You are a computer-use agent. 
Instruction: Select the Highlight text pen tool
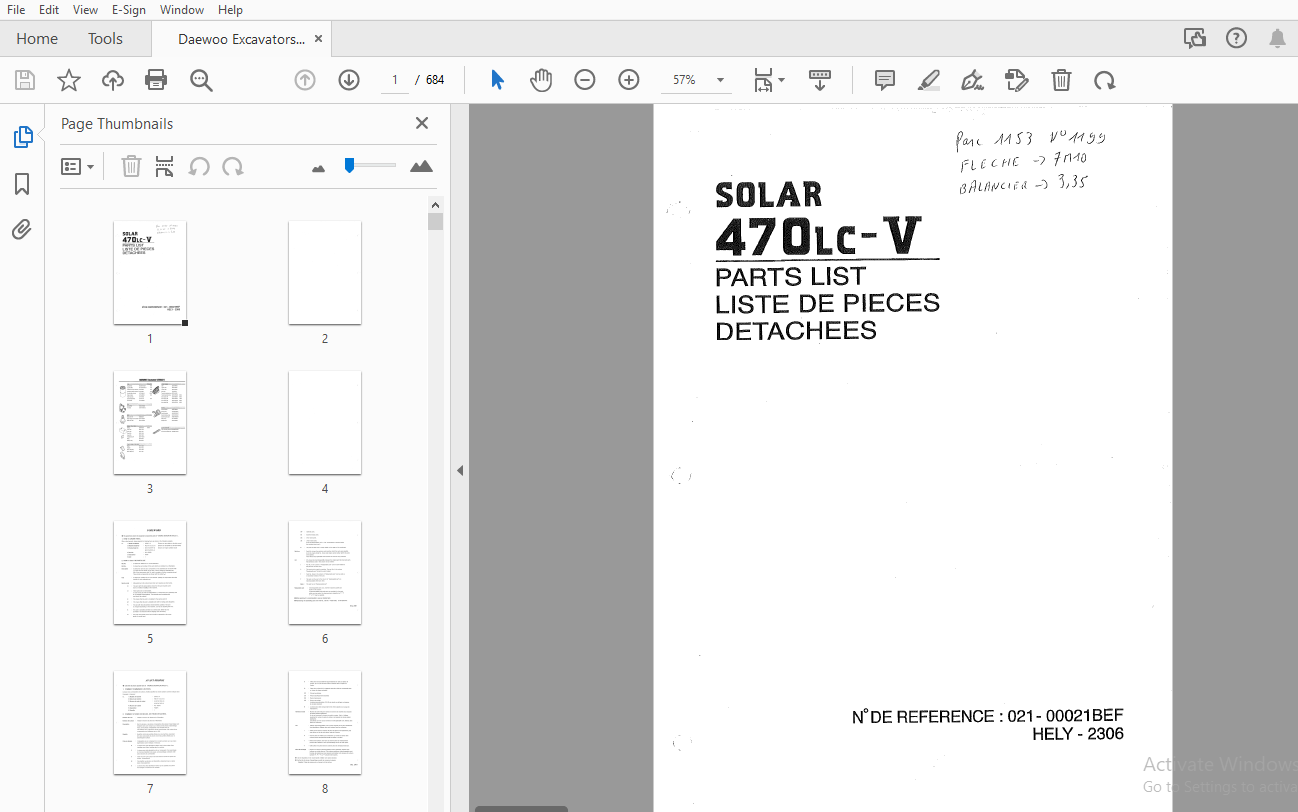(929, 80)
